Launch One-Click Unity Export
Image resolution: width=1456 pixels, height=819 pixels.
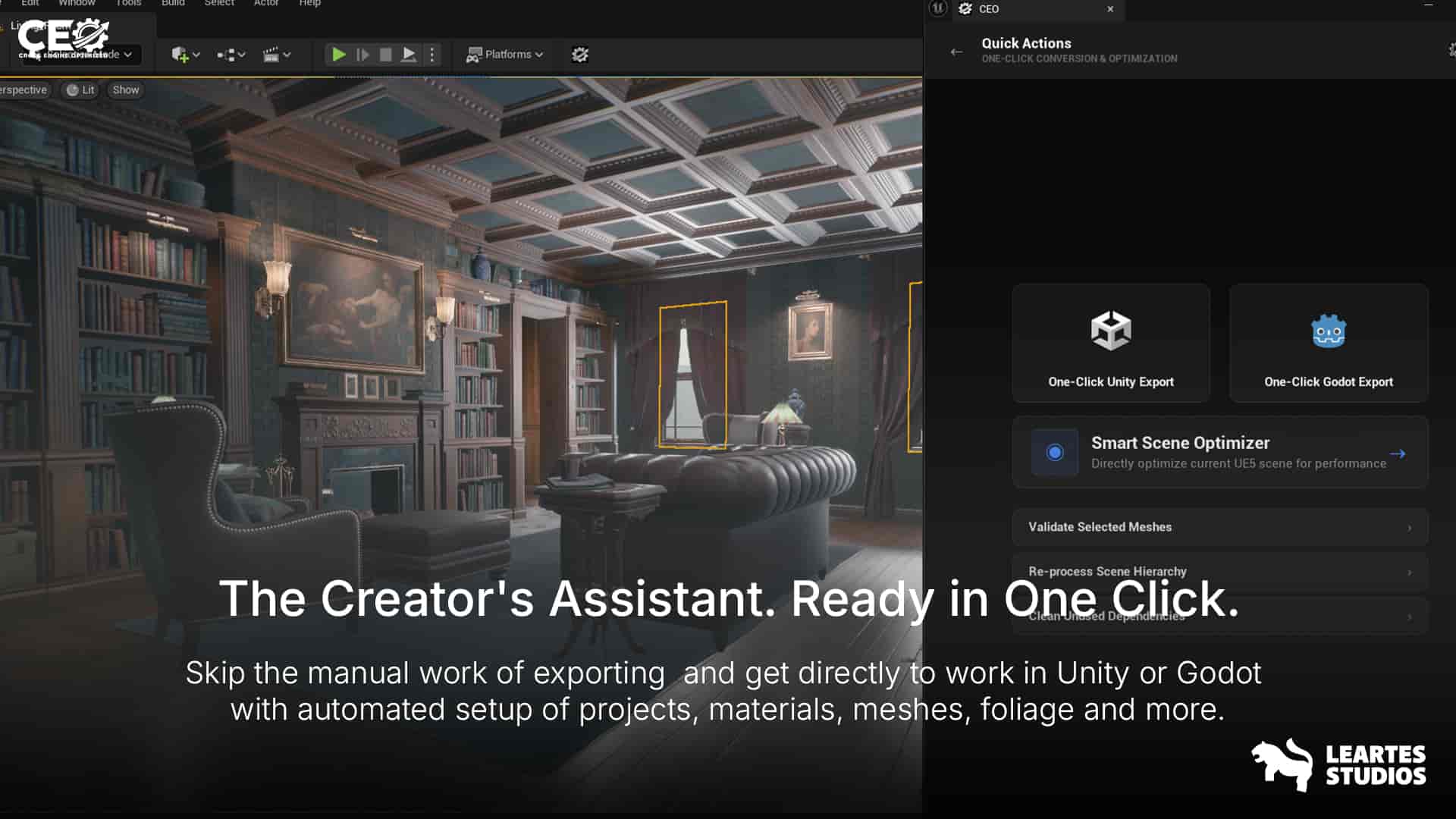(1111, 343)
